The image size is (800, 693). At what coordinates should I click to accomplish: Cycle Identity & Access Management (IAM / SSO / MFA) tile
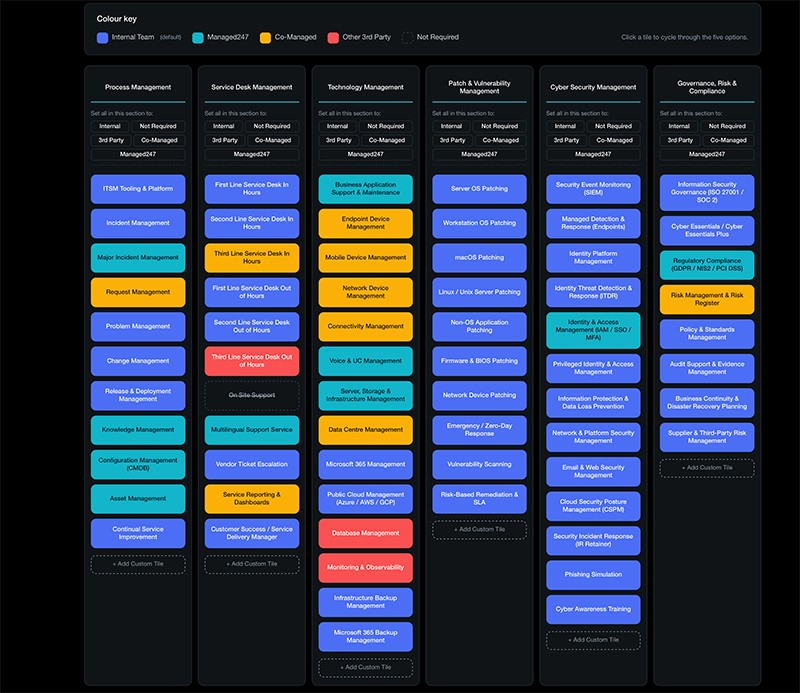[x=593, y=330]
